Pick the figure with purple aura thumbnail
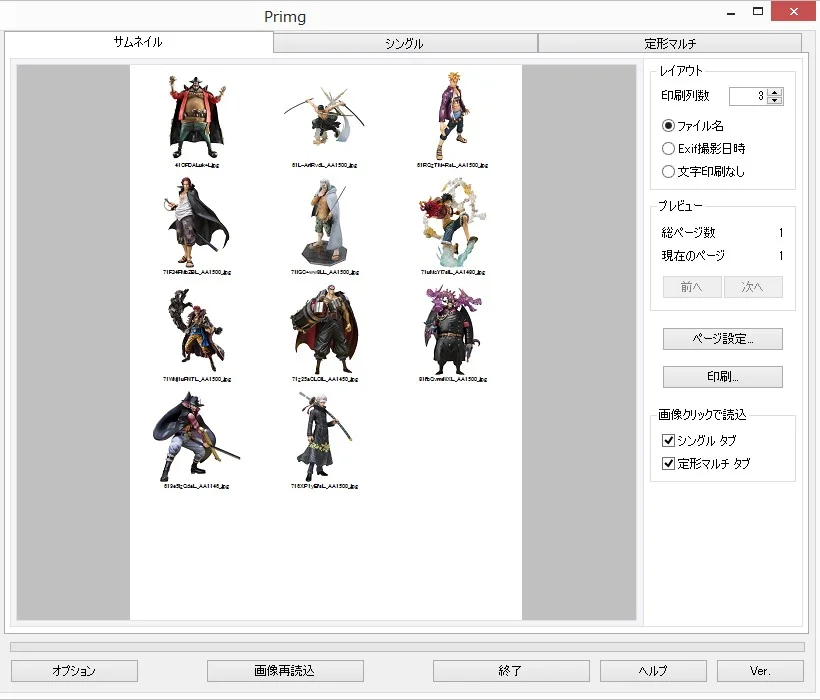Viewport: 820px width, 700px height. (x=453, y=330)
